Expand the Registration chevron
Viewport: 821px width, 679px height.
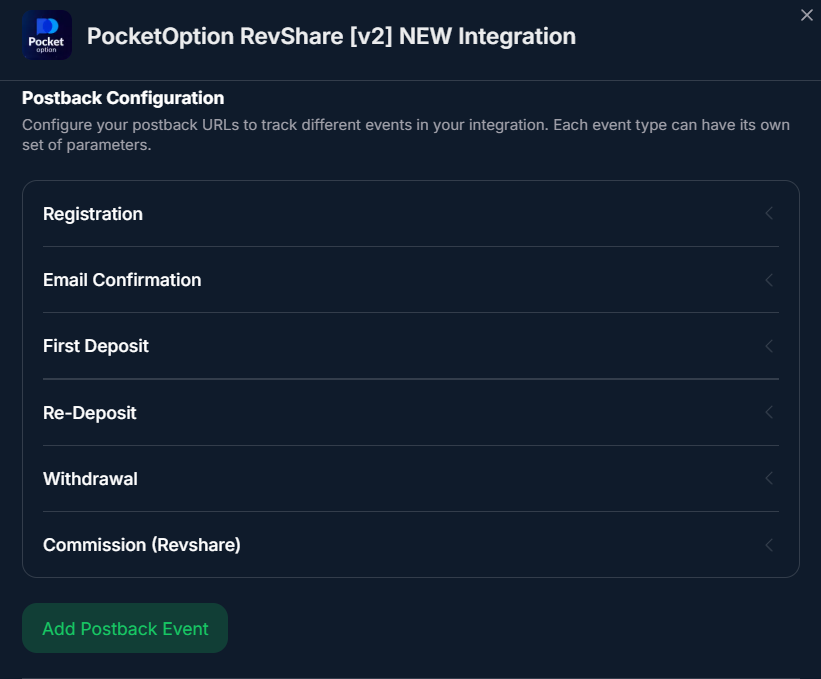769,213
